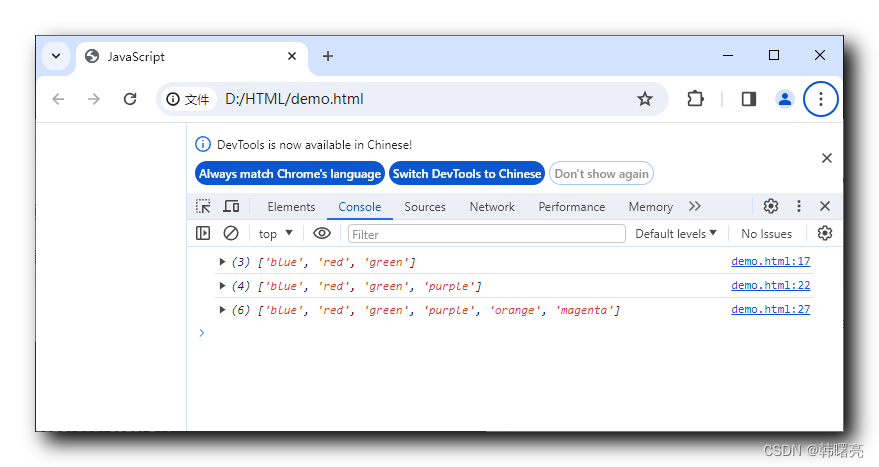
Task: Open the Default levels dropdown
Action: (676, 234)
